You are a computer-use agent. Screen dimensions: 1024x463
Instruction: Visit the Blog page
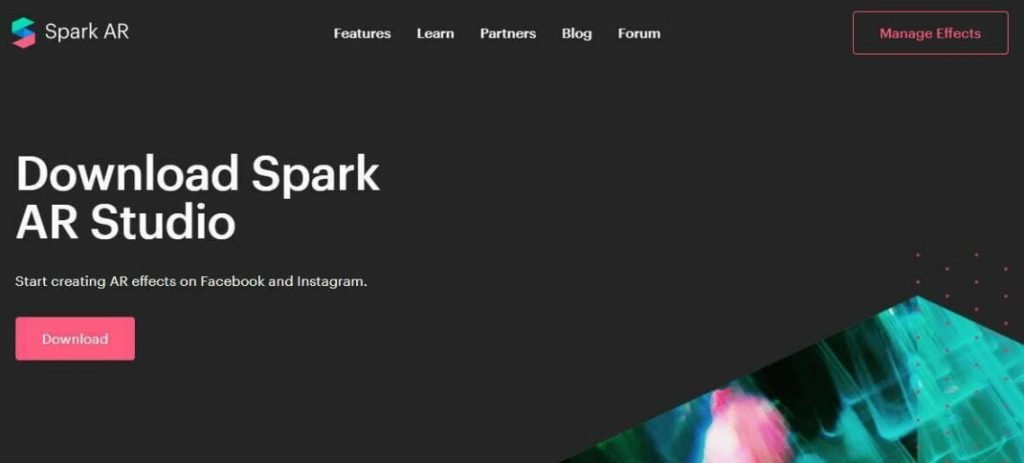(577, 33)
